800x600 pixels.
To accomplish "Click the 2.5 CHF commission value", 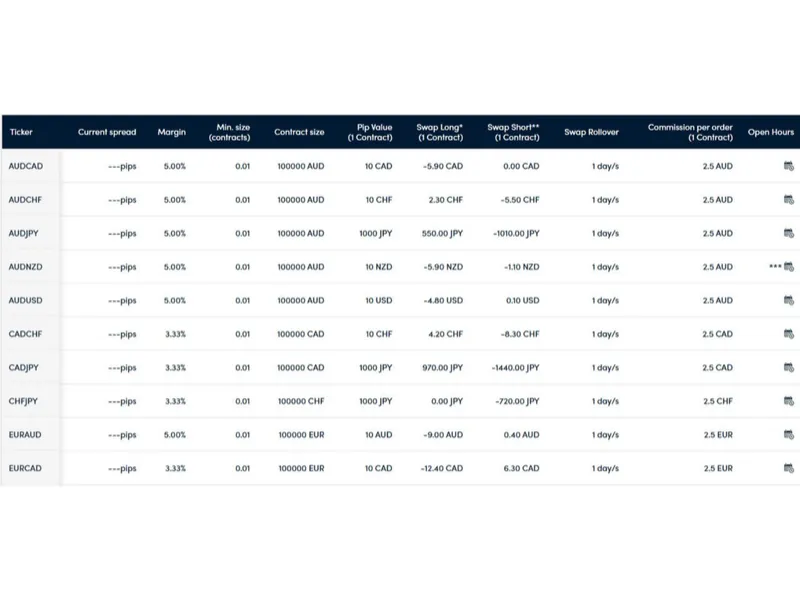I will (718, 402).
